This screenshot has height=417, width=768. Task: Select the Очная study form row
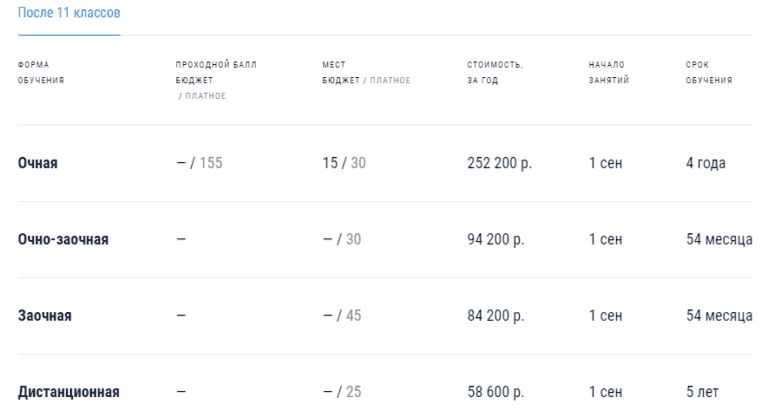38,163
